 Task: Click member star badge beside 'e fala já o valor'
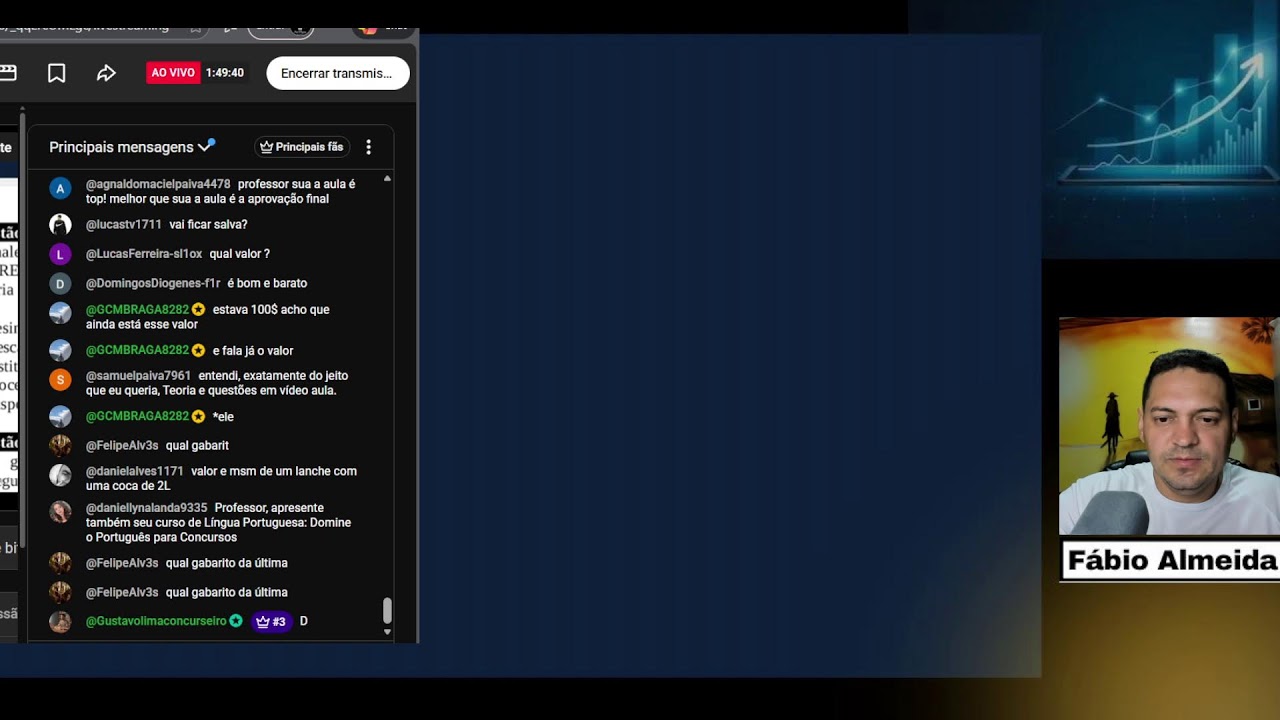(x=198, y=350)
